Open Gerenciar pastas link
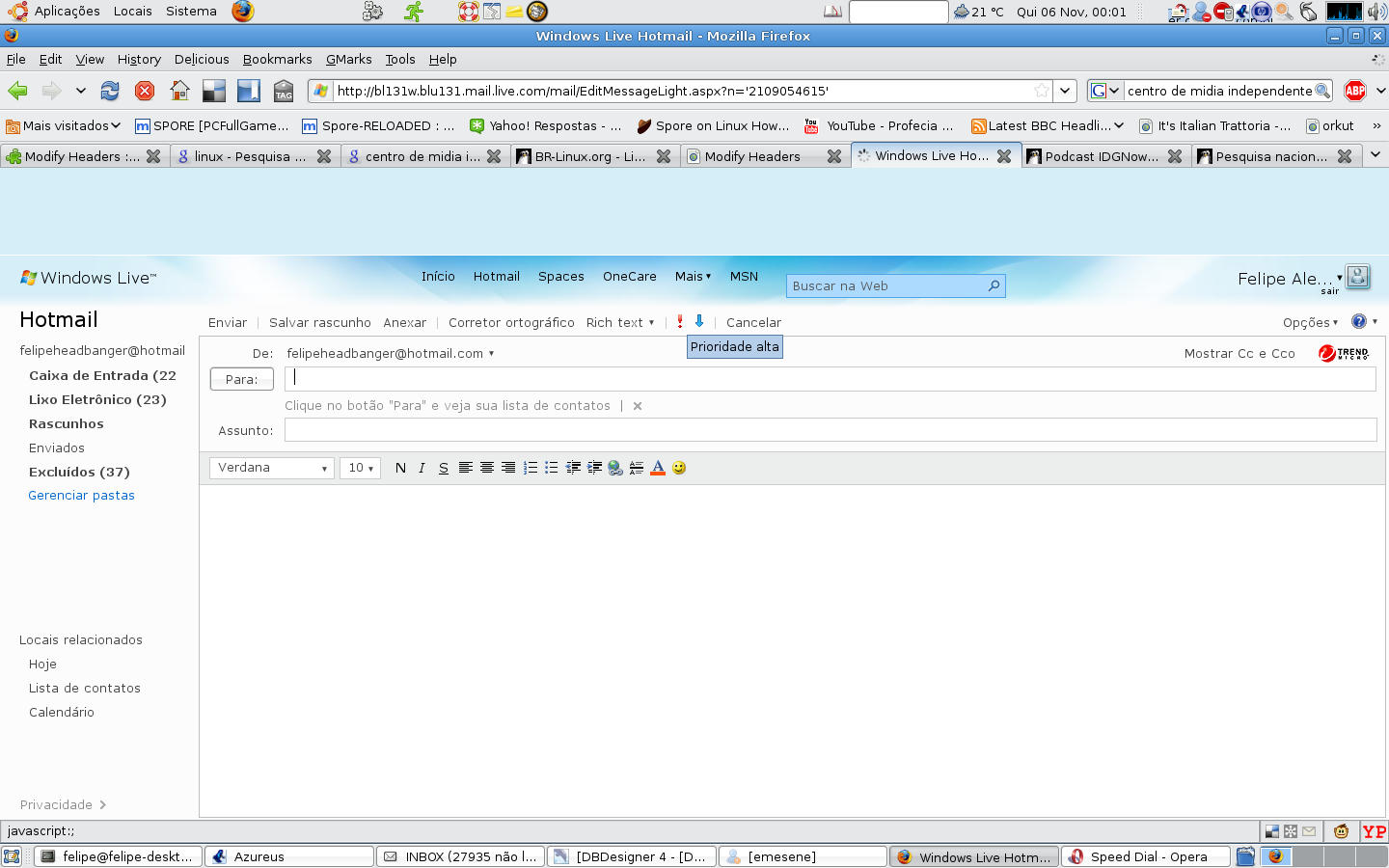This screenshot has height=868, width=1389. pos(81,495)
